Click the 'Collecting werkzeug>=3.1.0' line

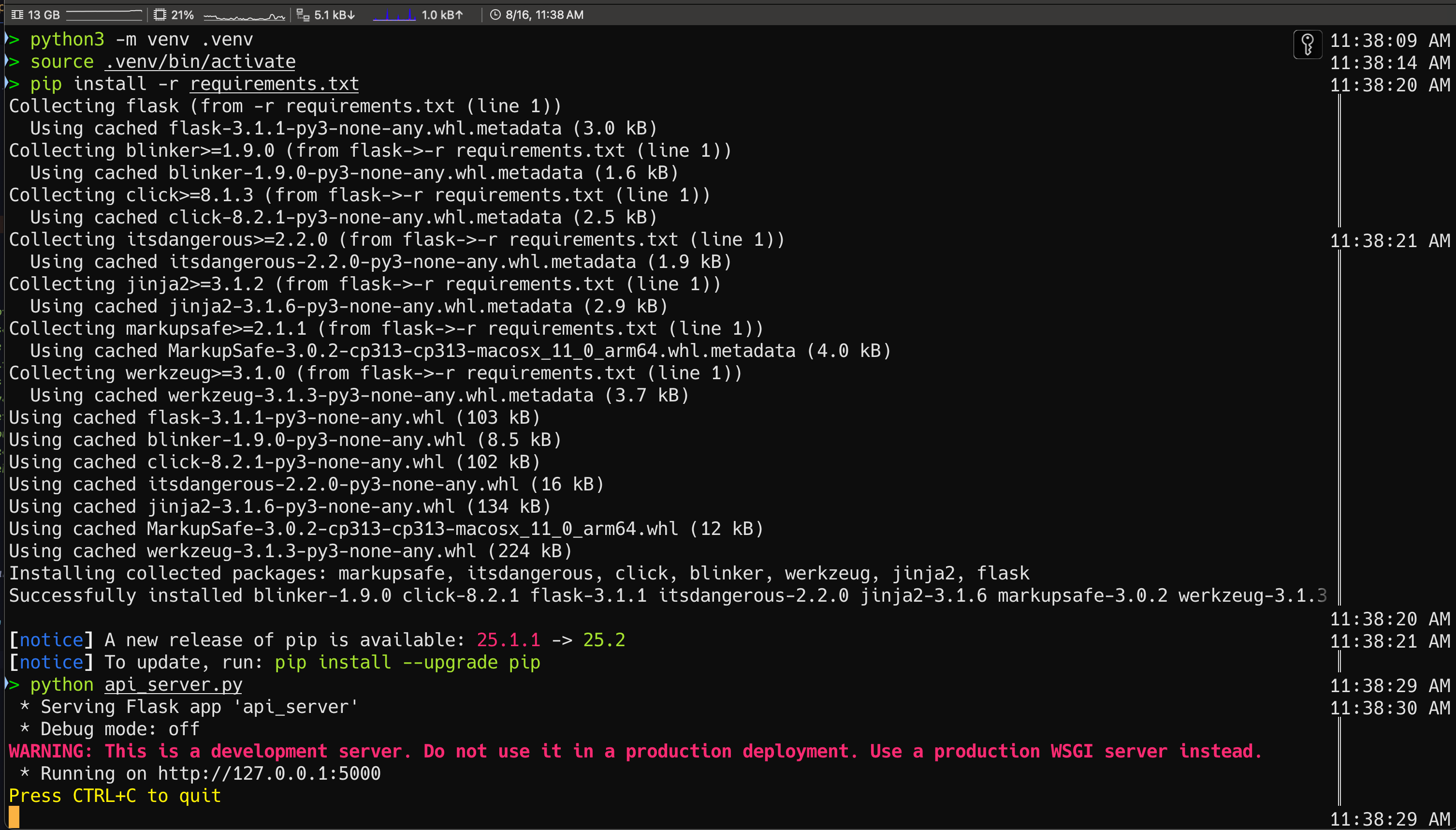tap(376, 373)
